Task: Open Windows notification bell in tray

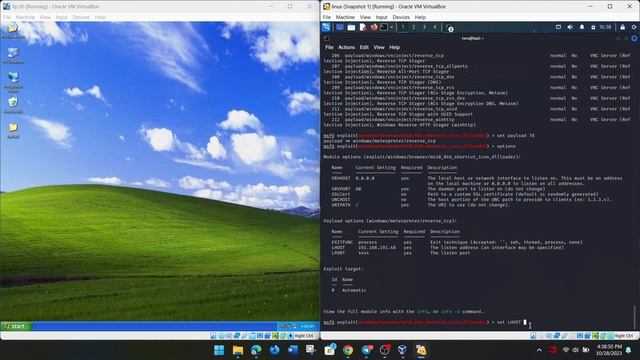Action: coord(629,350)
